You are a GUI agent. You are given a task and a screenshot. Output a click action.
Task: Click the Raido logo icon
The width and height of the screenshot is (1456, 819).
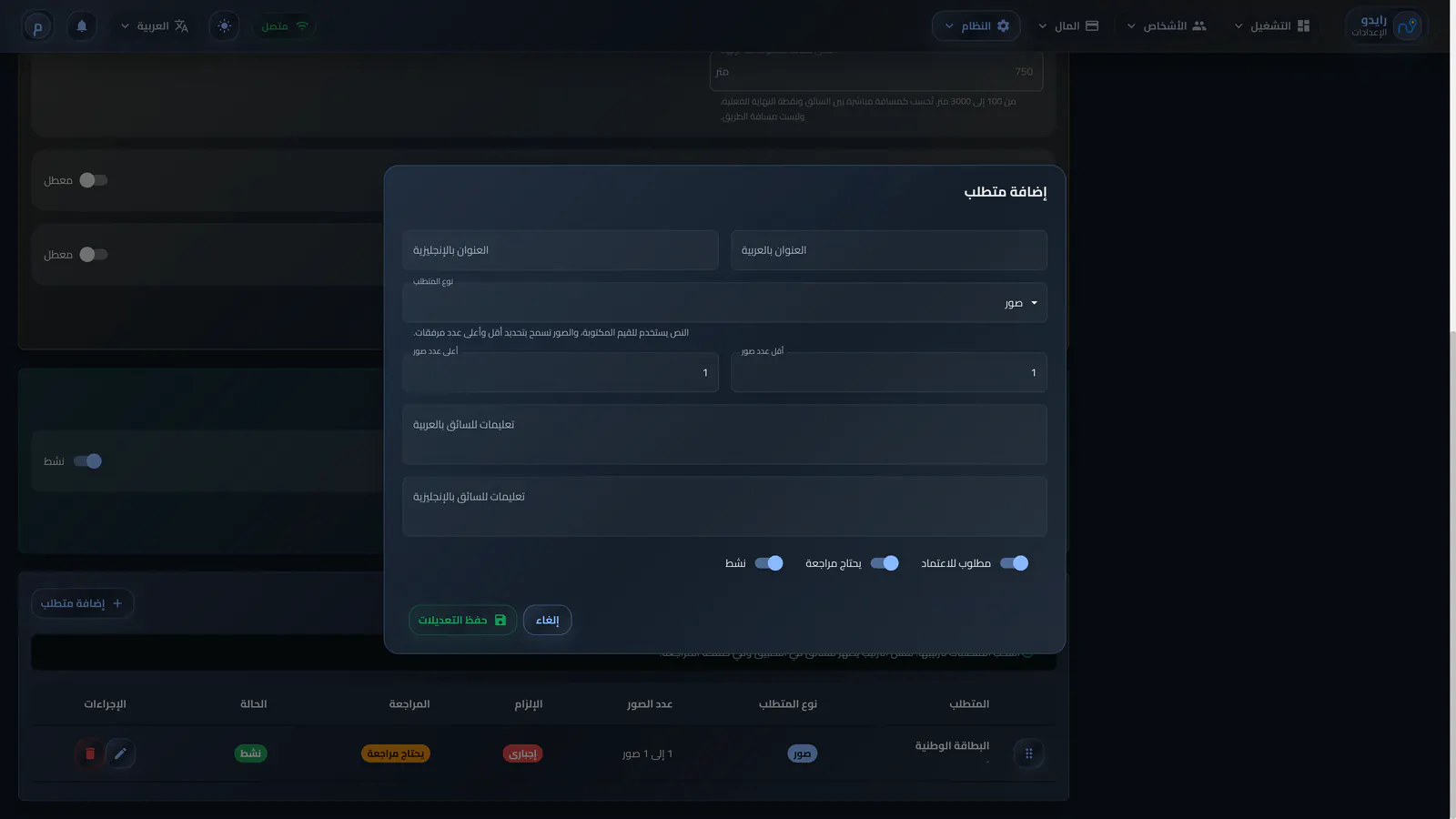point(1407,25)
